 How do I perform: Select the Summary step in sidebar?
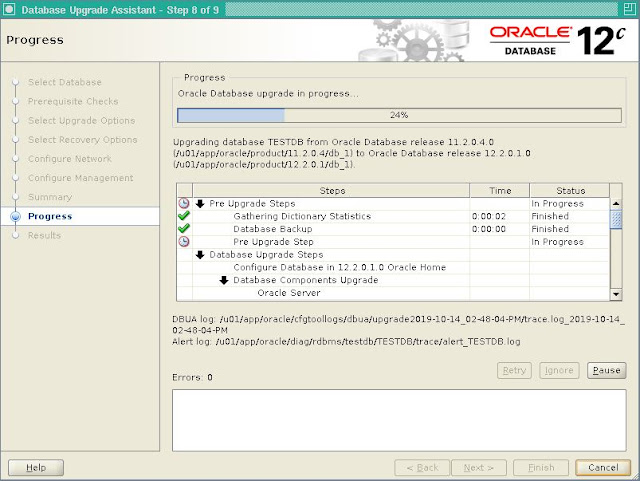50,197
